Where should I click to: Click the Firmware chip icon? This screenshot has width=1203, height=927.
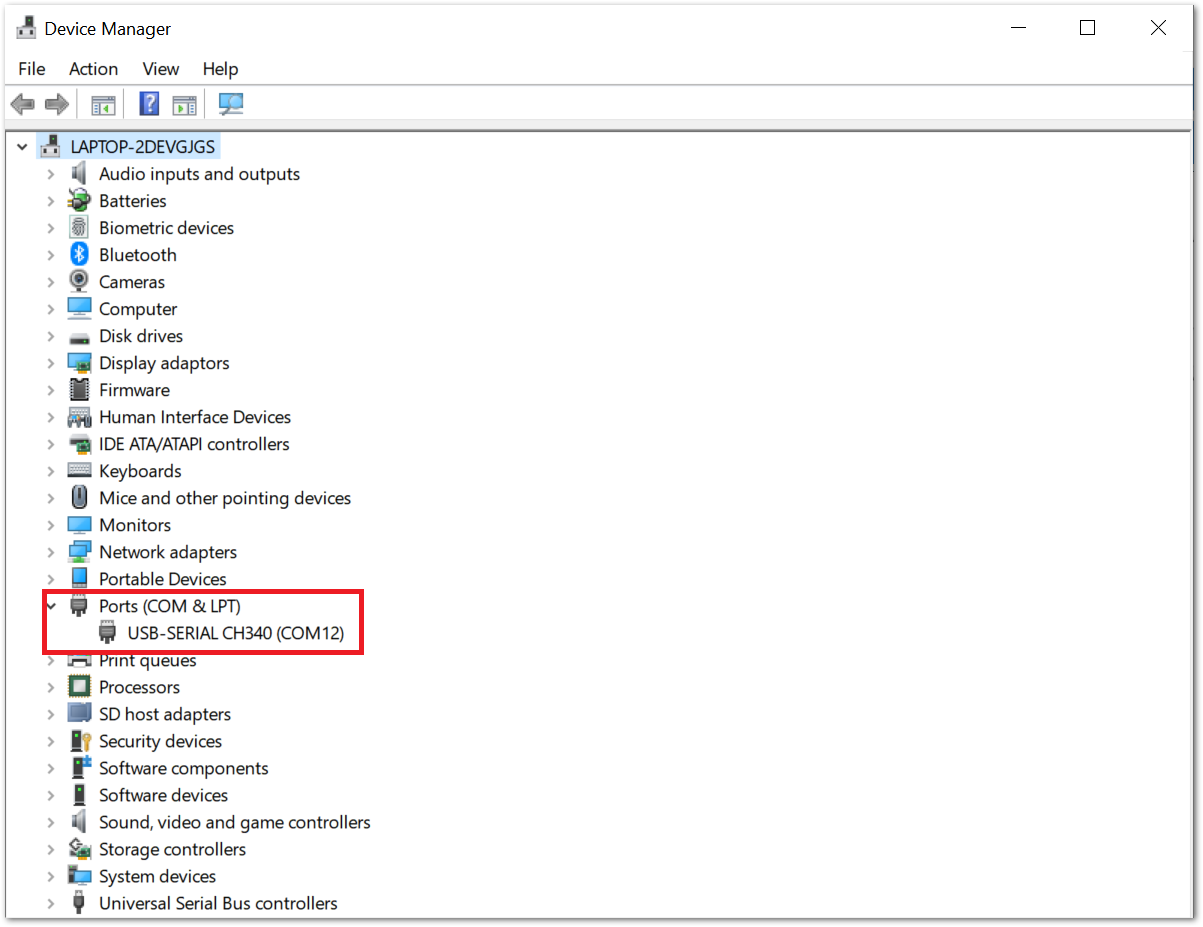79,390
